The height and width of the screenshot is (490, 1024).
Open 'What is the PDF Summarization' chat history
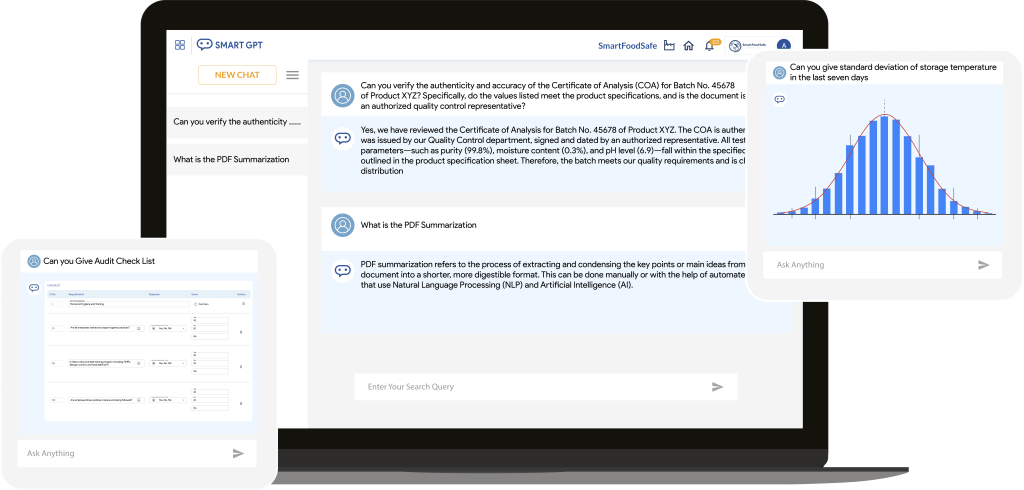point(231,159)
